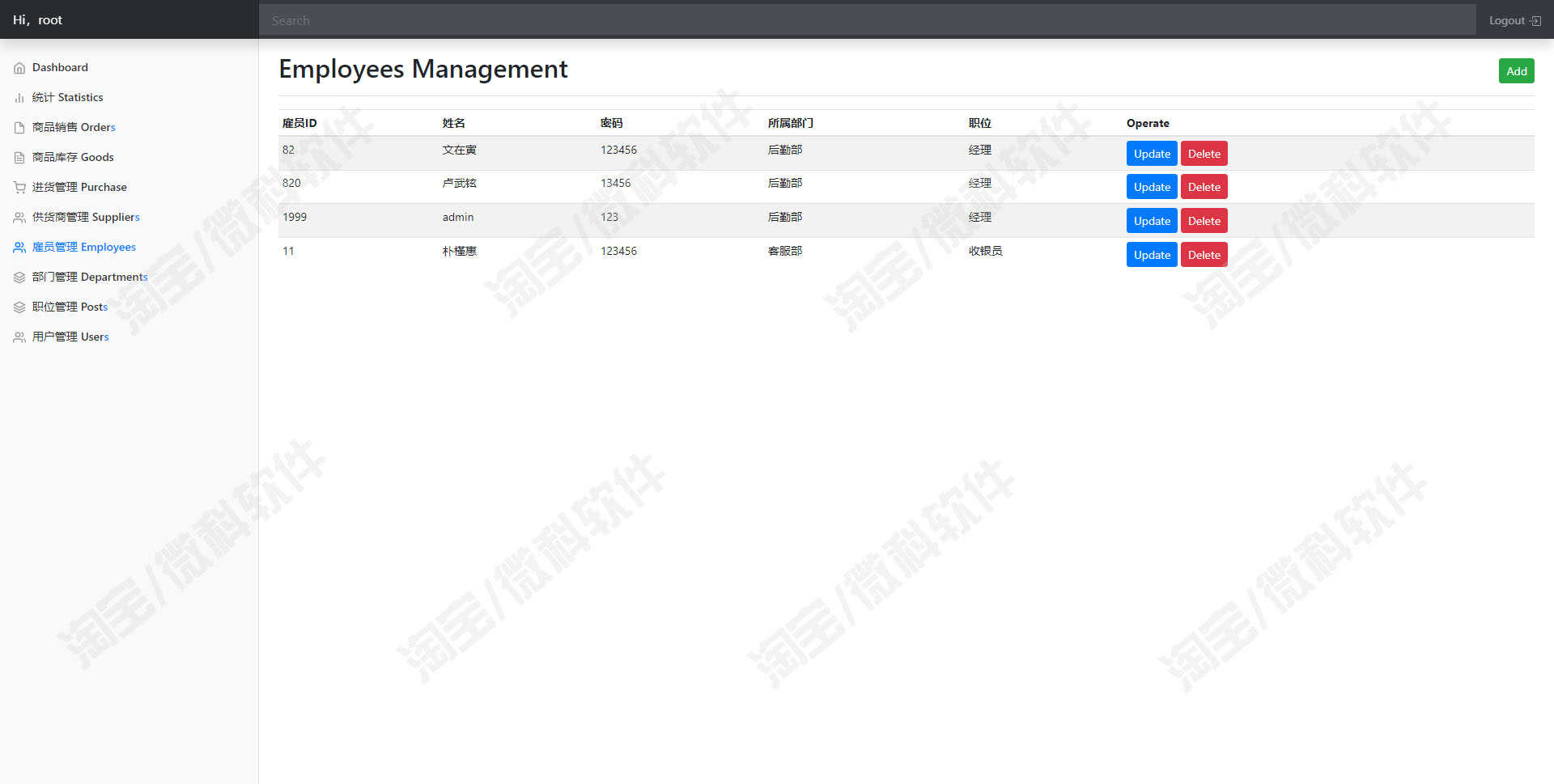Screen dimensions: 1554x784
Task: Delete the admin employee row
Action: click(1204, 221)
